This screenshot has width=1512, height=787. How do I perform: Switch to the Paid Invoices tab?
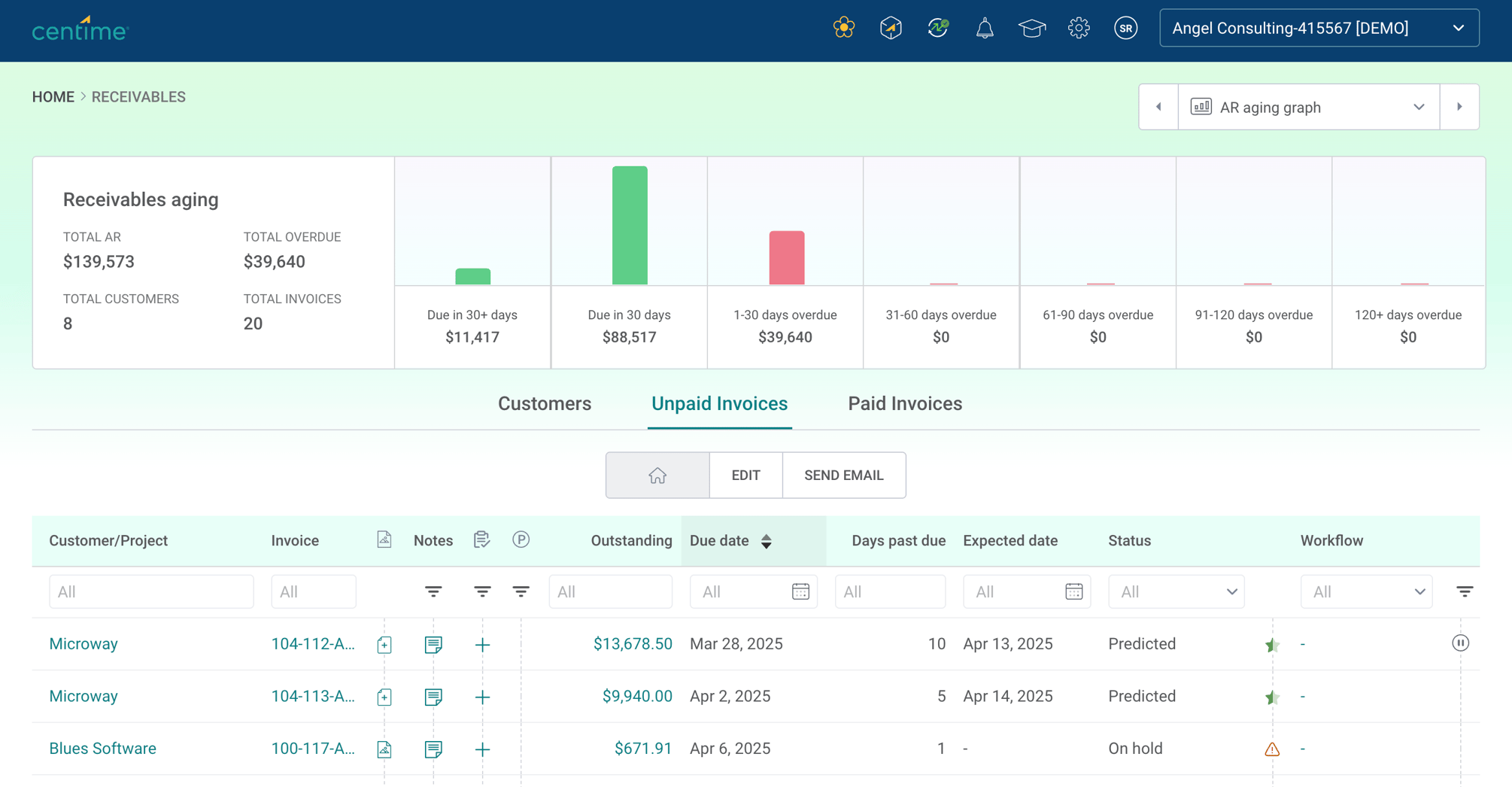tap(905, 403)
